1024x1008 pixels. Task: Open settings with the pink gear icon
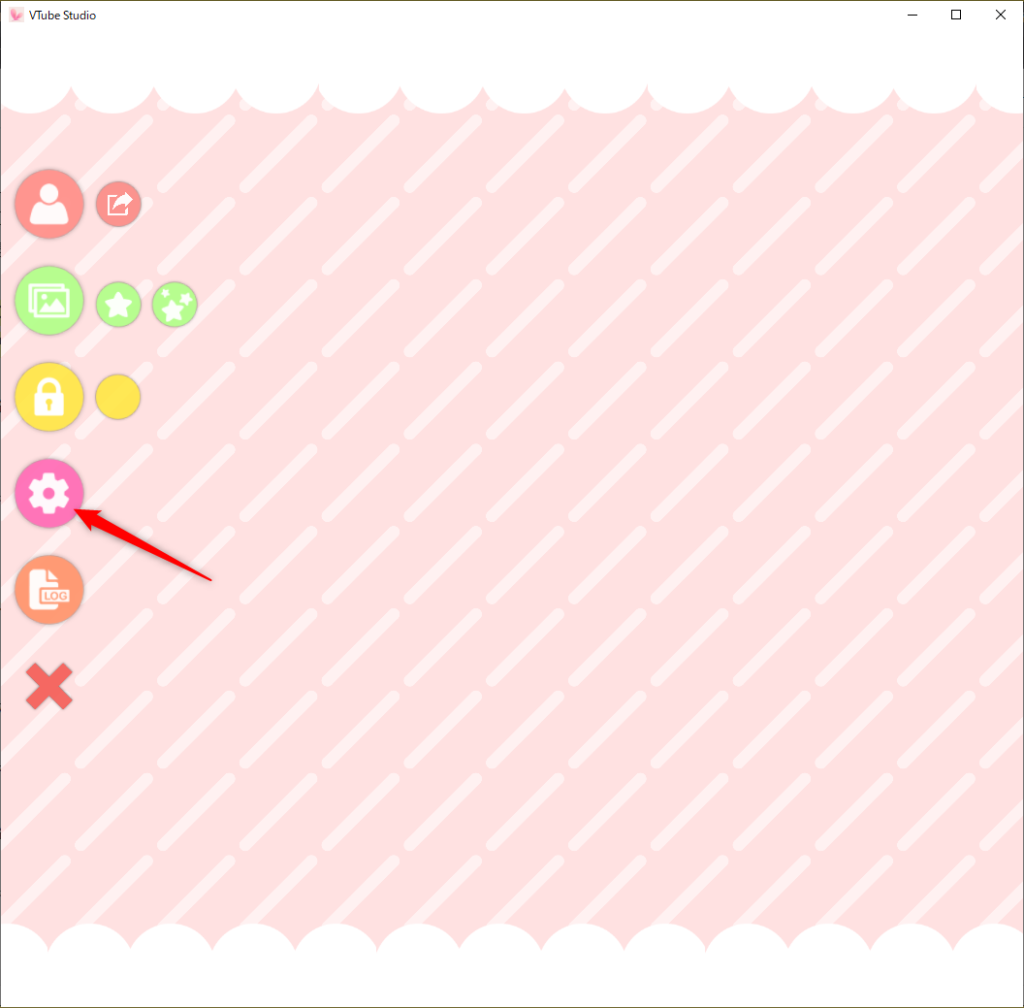click(49, 494)
